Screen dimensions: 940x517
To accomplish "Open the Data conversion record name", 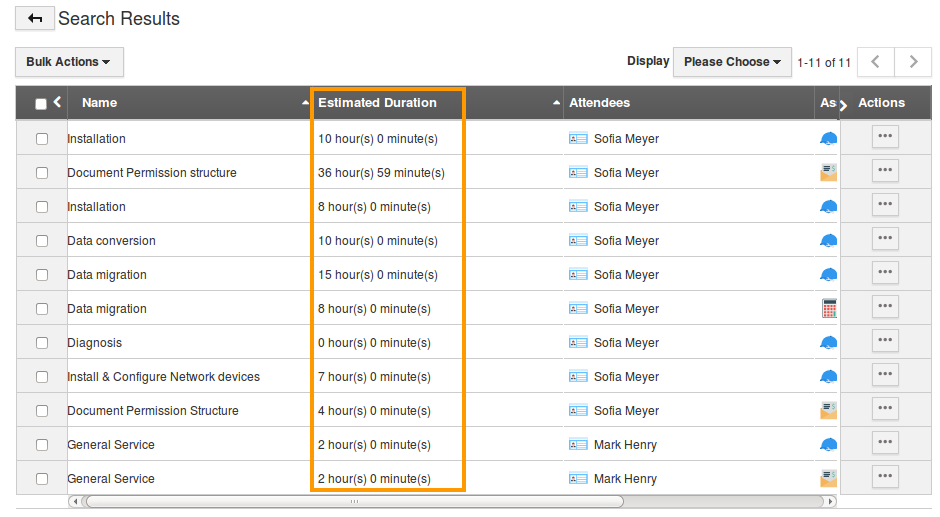I will (x=111, y=241).
